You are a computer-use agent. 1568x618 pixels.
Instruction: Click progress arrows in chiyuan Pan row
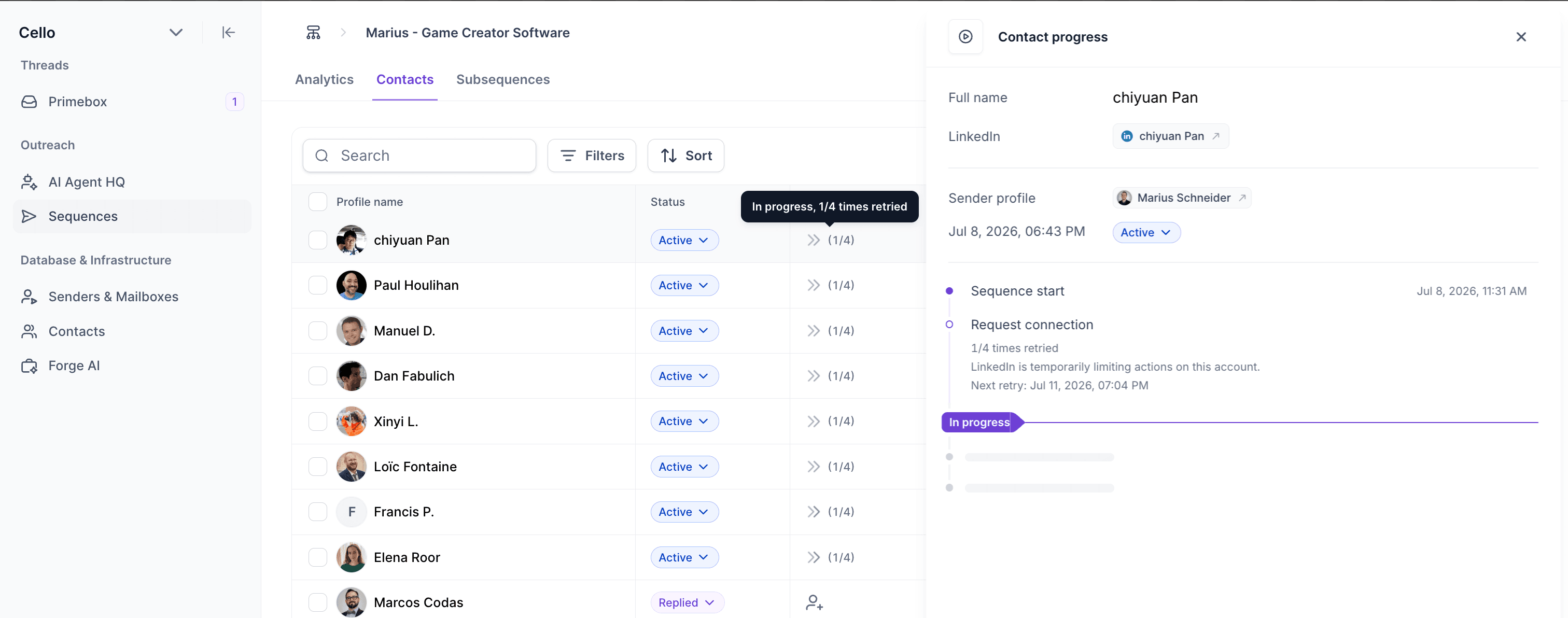pos(813,240)
